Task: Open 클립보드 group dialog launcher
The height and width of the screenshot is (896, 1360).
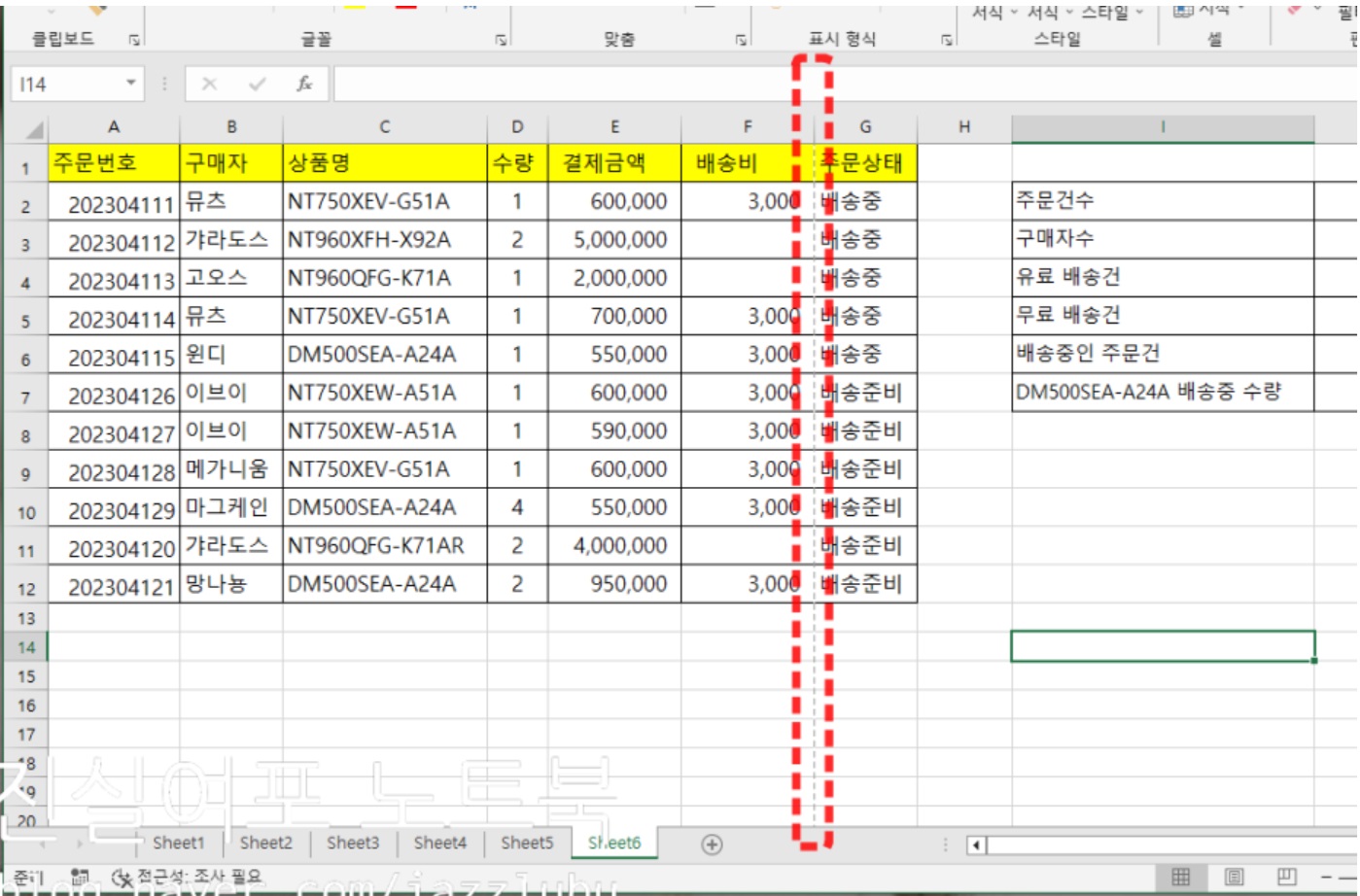Action: point(134,40)
